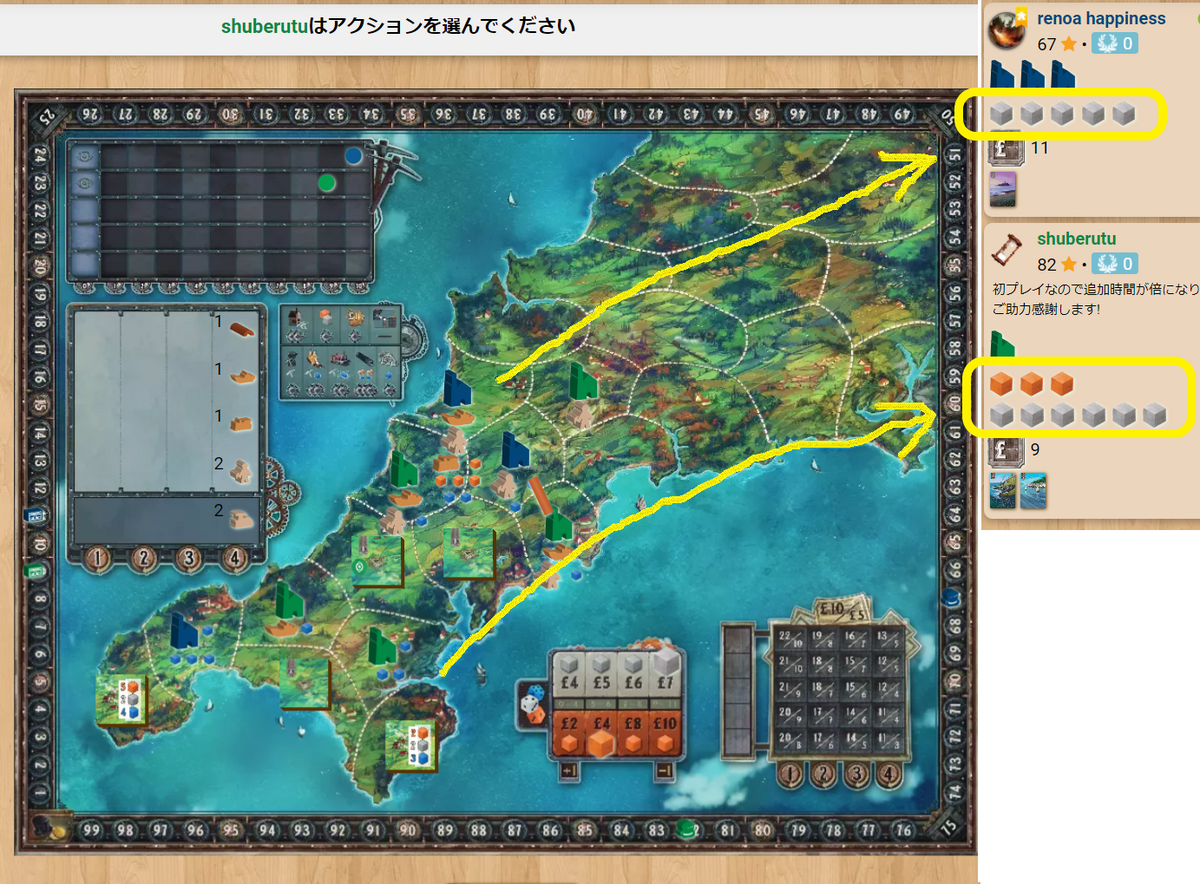Select the £4 tin price slot
Image resolution: width=1200 pixels, height=884 pixels.
point(569,676)
